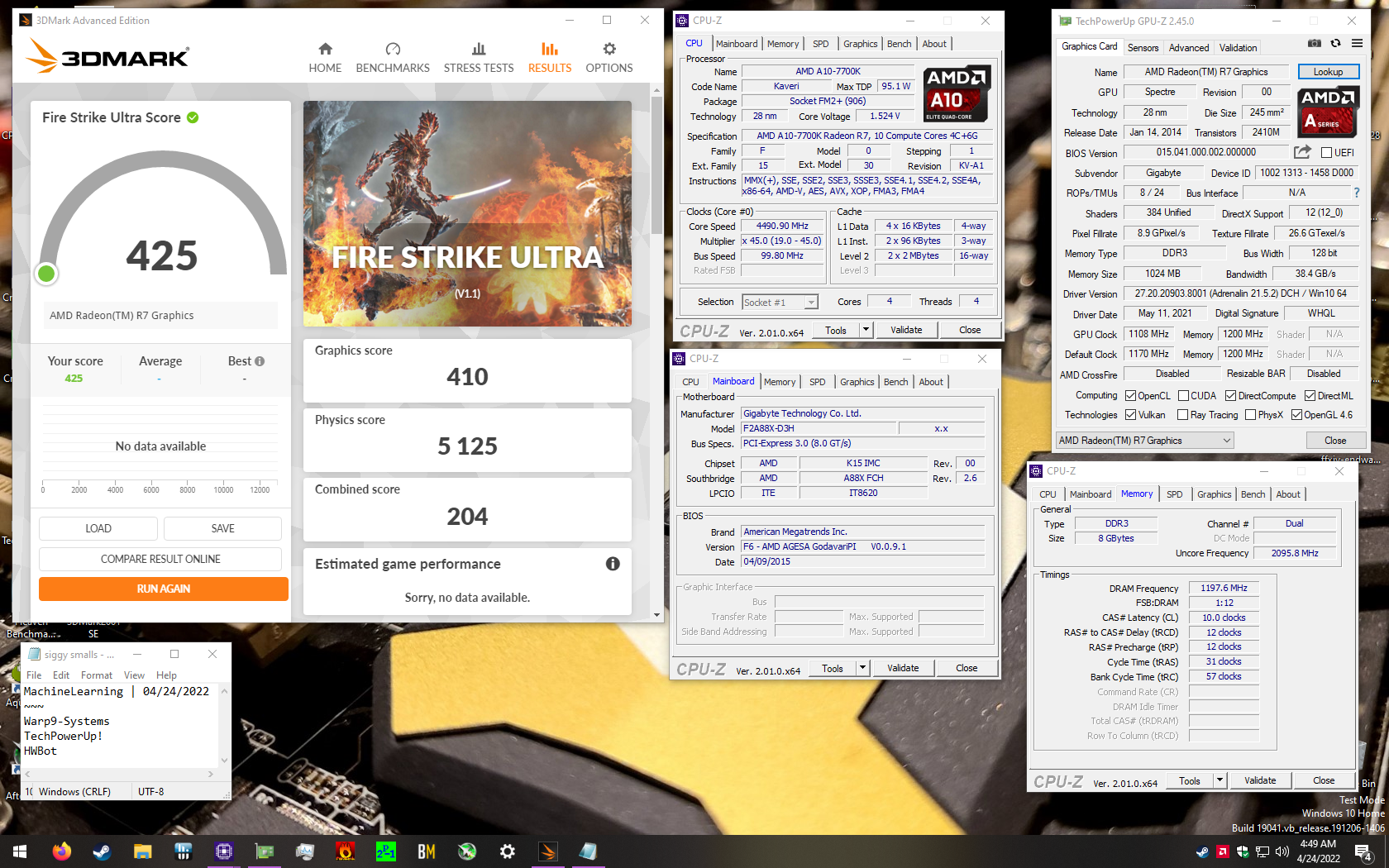
Task: Click the GPU-Z refresh icon
Action: pos(1335,43)
